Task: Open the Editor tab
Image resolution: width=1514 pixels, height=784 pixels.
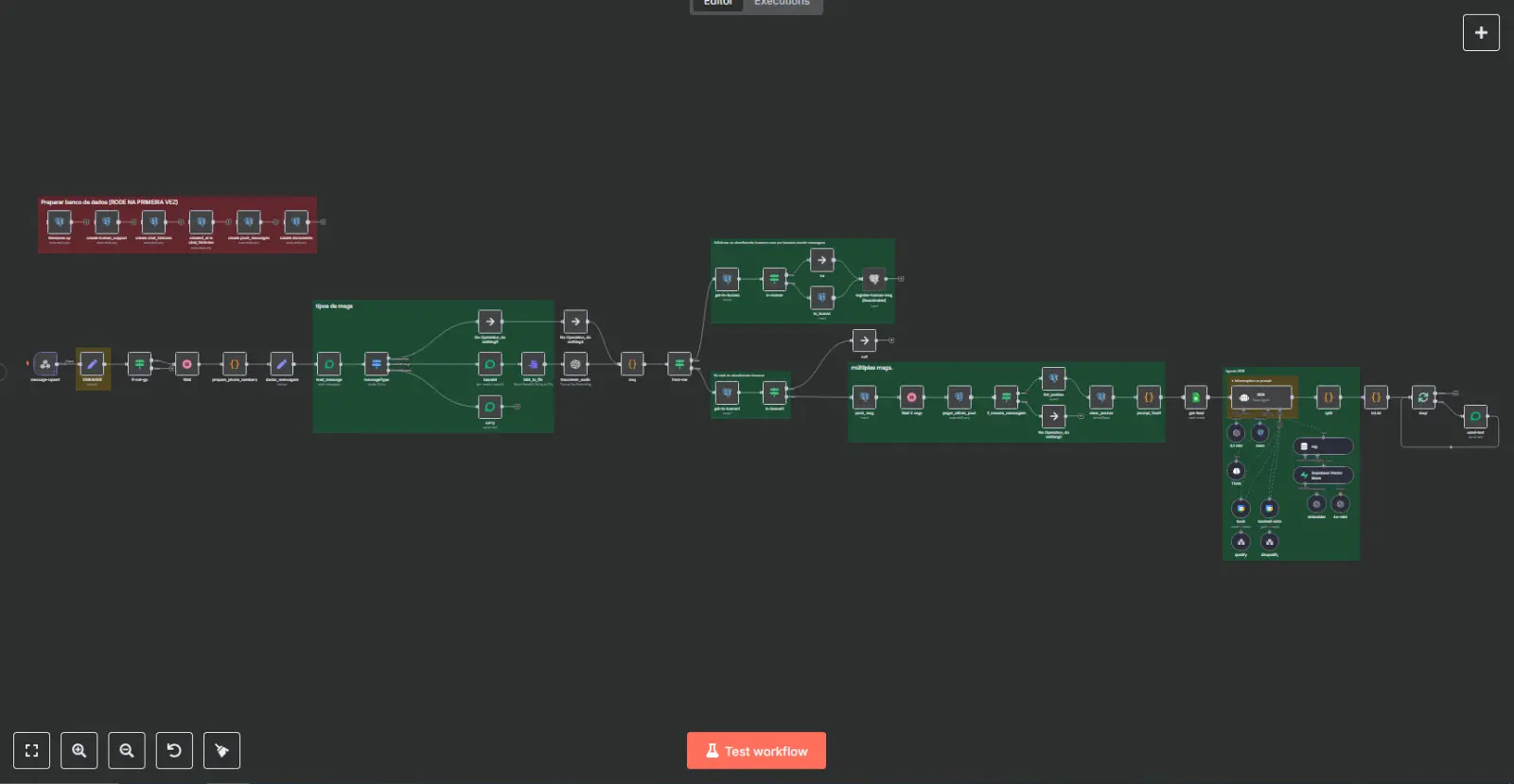Action: click(x=717, y=3)
